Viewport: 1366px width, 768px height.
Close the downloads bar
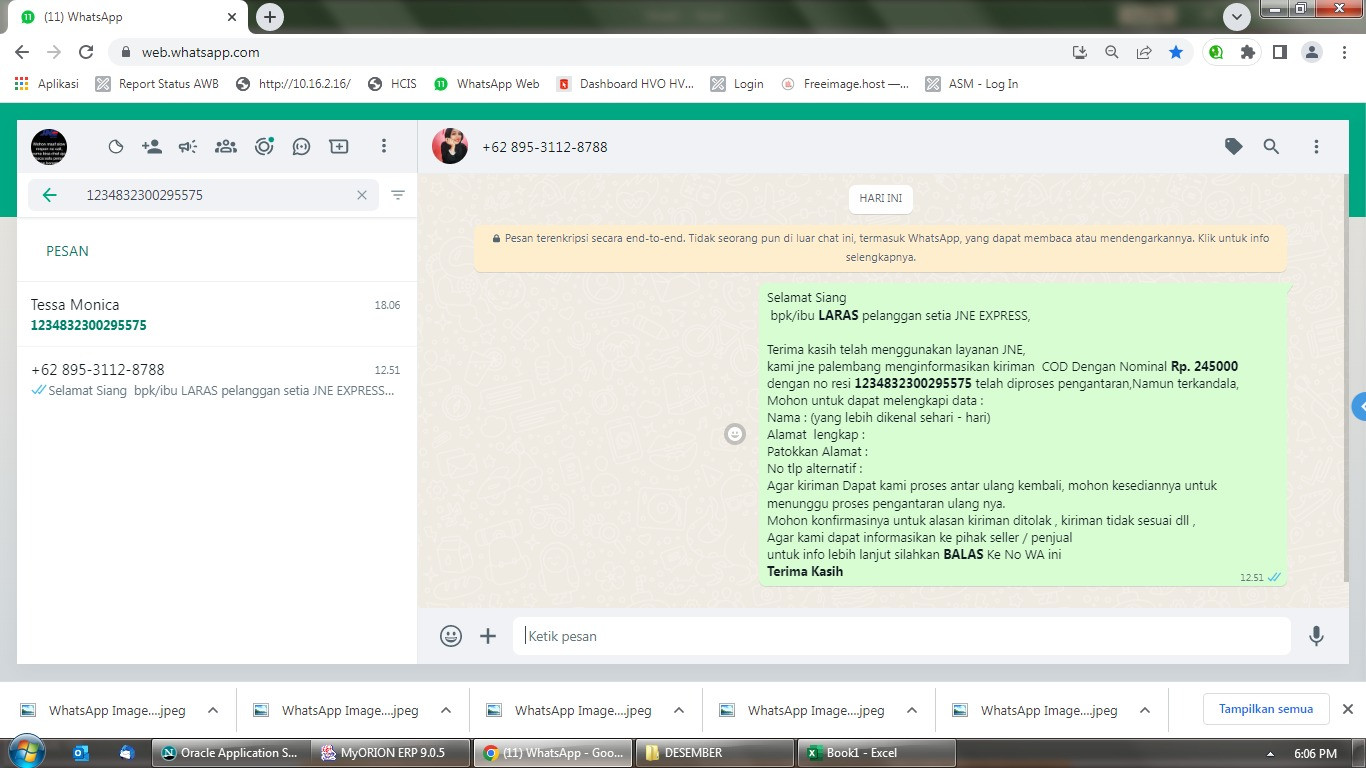[1347, 709]
